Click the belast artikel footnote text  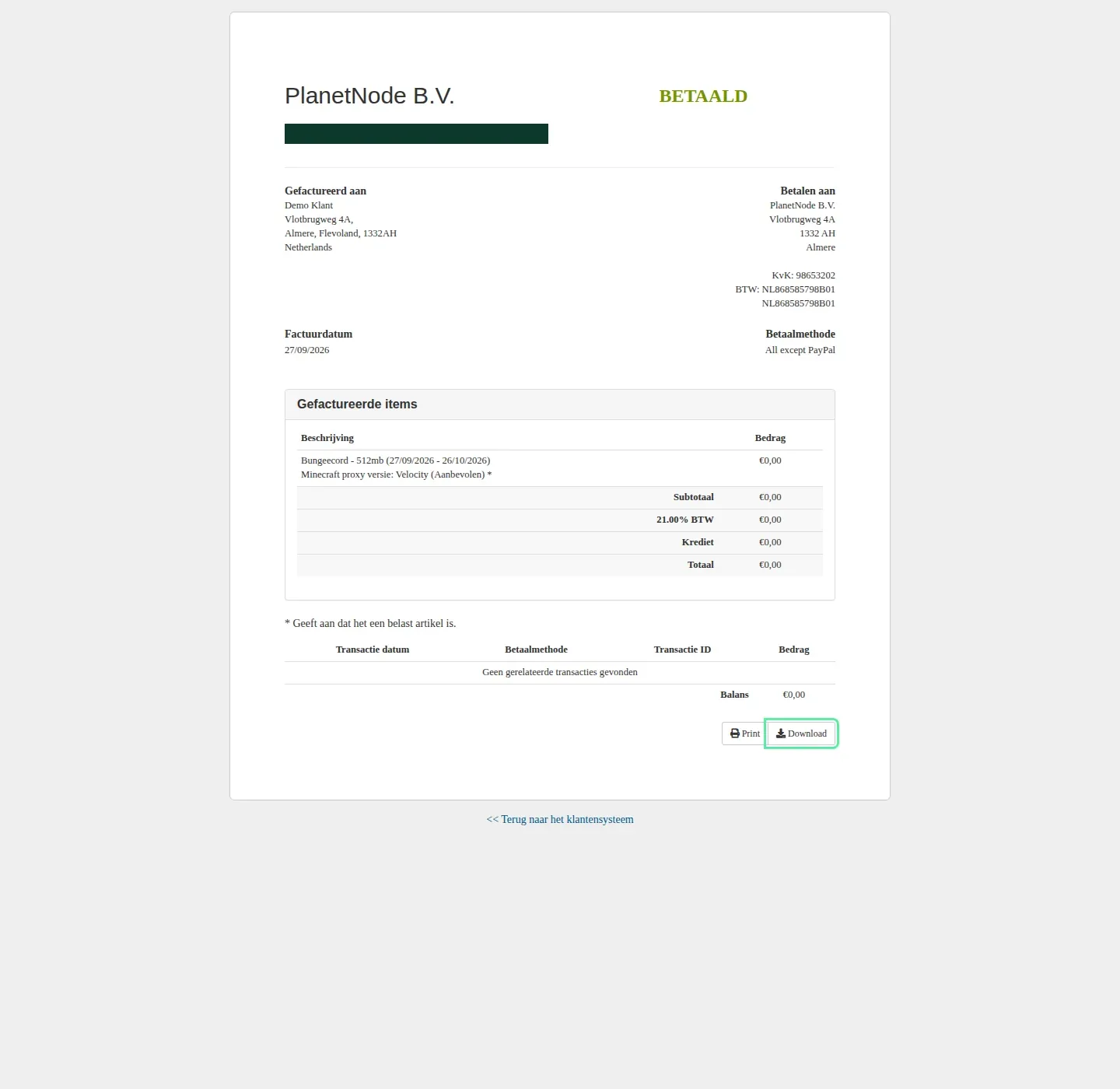point(370,623)
